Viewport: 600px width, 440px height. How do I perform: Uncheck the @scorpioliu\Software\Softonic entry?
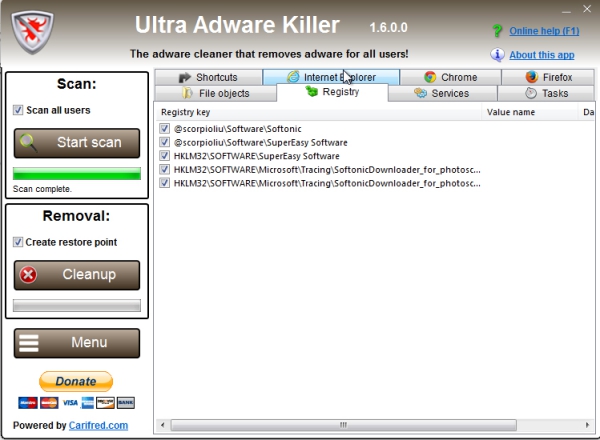coord(165,129)
